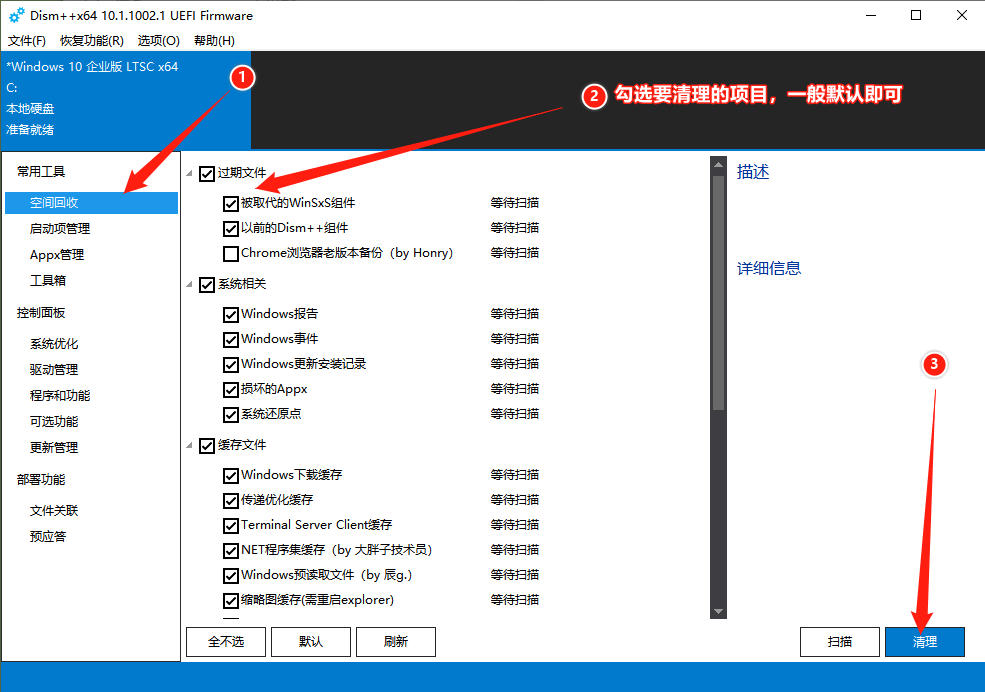
Task: Click 等待扫描 status beside Windows报告
Action: (x=514, y=314)
